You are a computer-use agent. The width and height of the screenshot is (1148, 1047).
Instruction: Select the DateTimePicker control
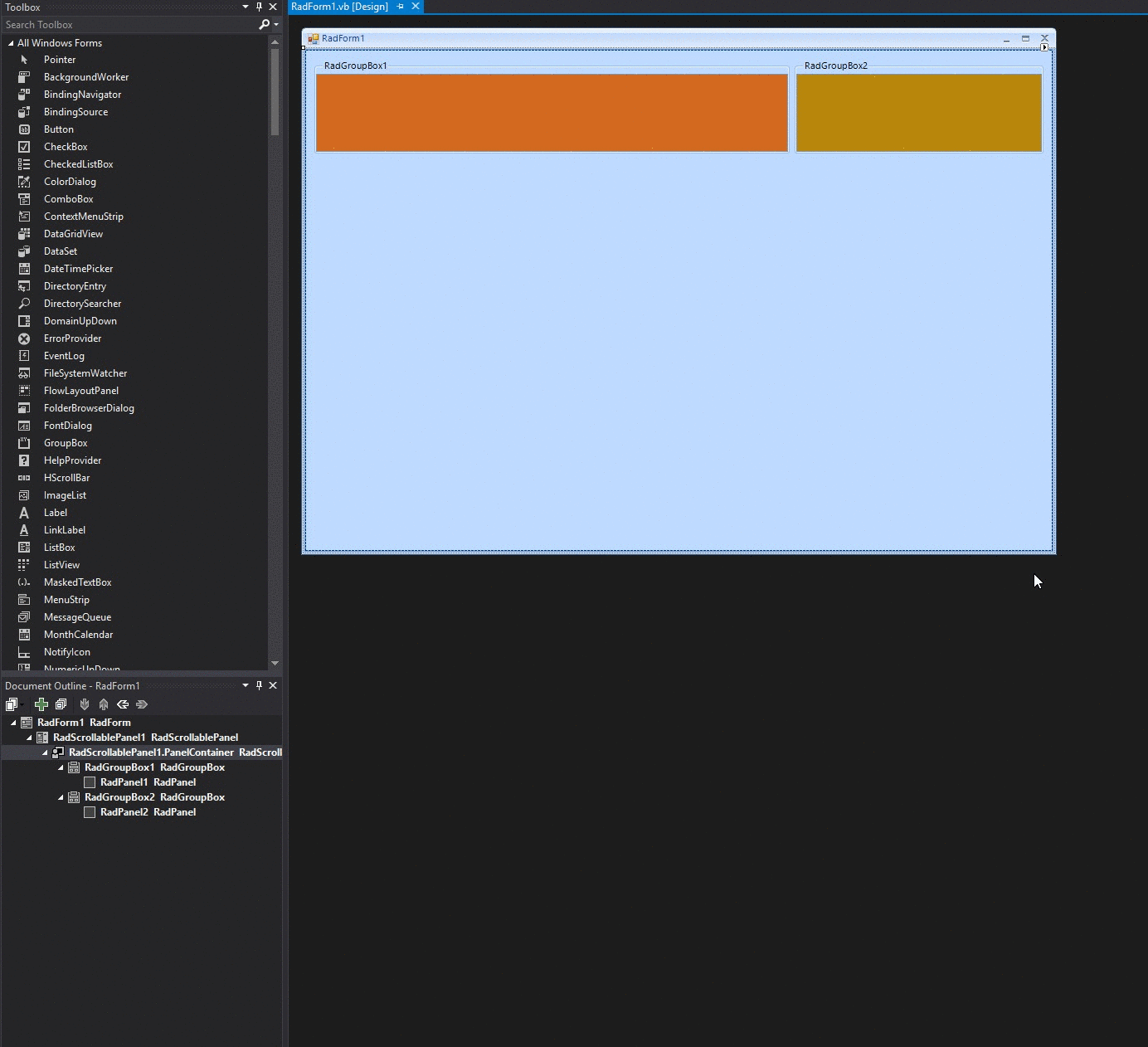coord(78,269)
